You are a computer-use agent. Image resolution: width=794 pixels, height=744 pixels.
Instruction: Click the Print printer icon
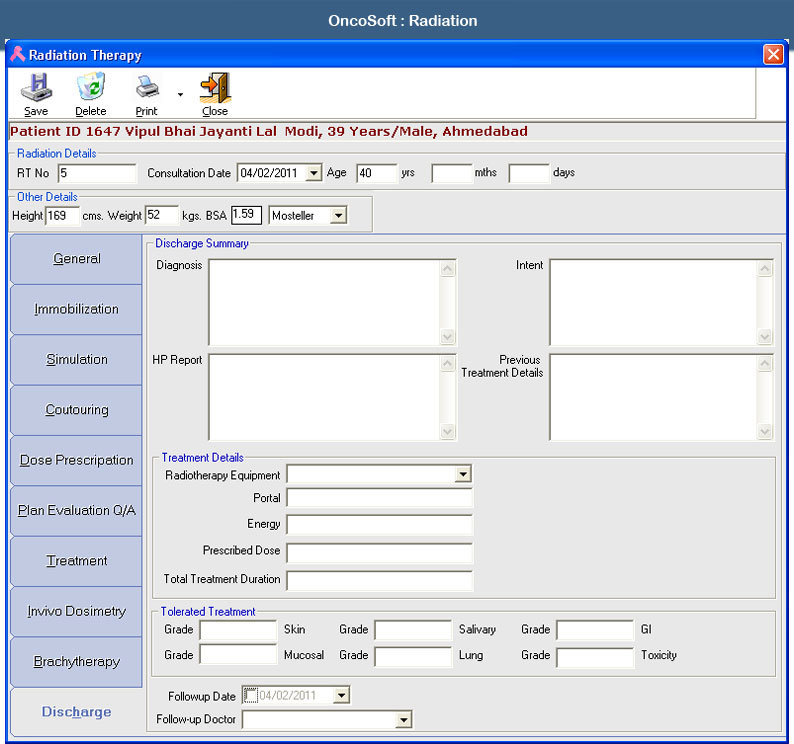(x=147, y=87)
